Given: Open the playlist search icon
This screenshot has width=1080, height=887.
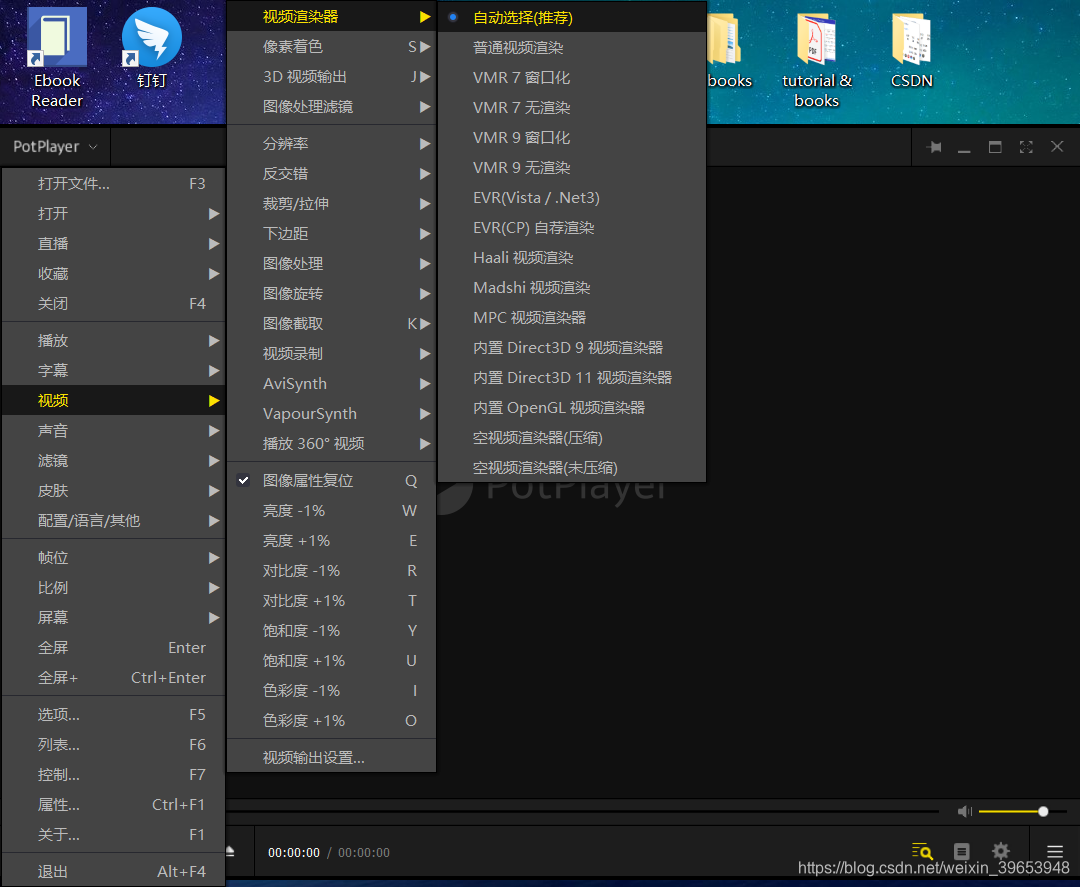Looking at the screenshot, I should coord(922,851).
